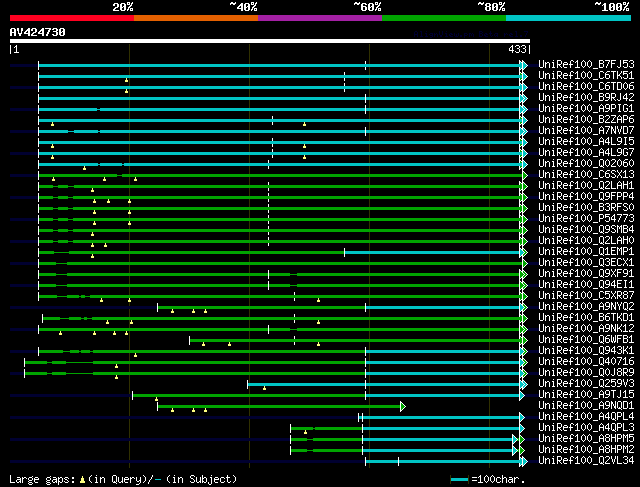Image resolution: width=640 pixels, height=487 pixels.
Task: Select the UniRef100_C6SX13 label
Action: [x=586, y=175]
